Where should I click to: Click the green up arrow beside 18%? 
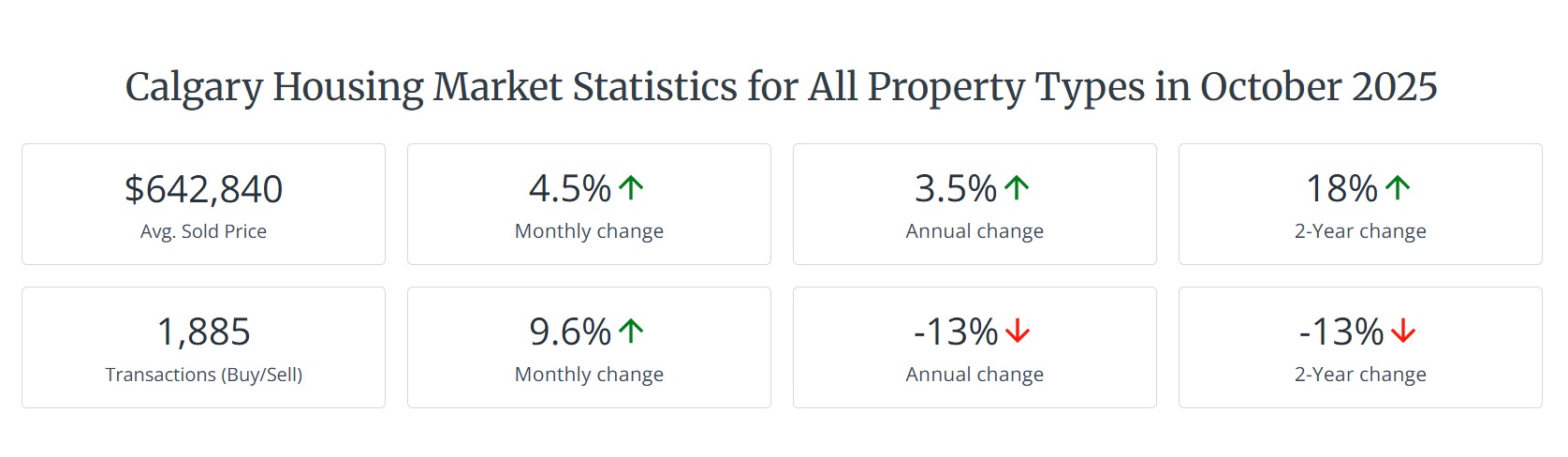point(1398,188)
